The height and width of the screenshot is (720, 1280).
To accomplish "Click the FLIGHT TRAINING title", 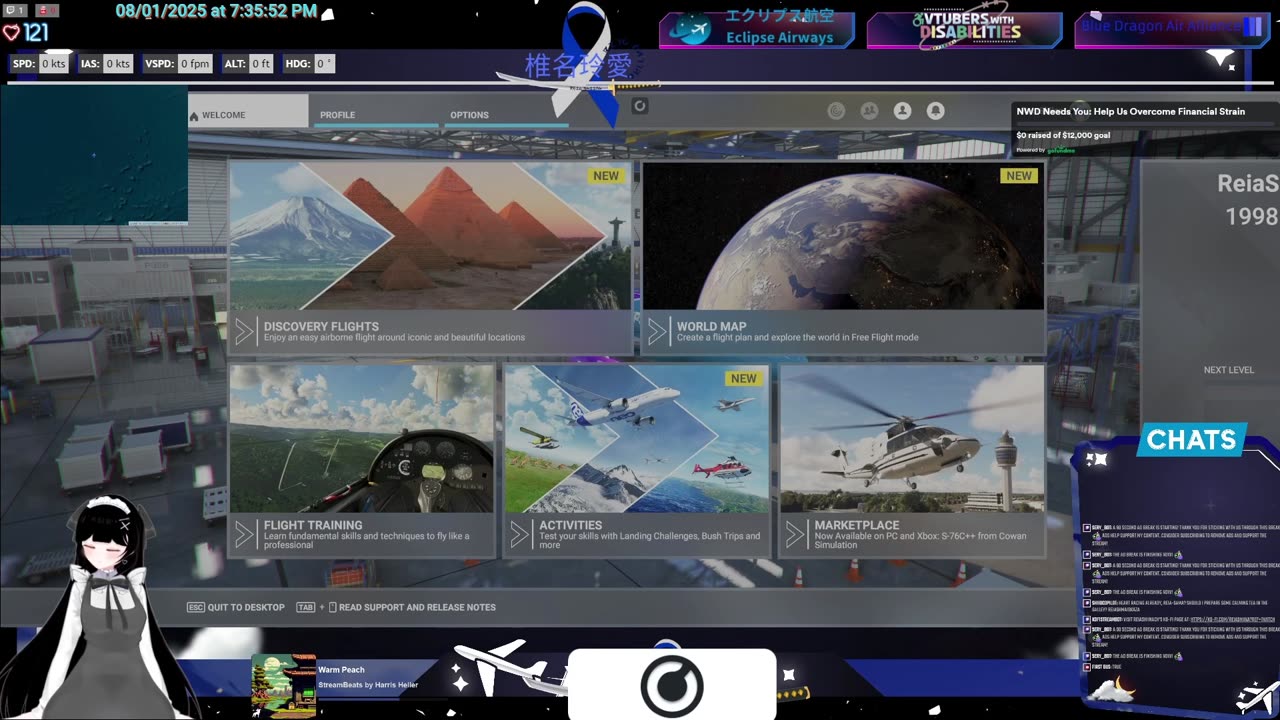I will click(313, 525).
